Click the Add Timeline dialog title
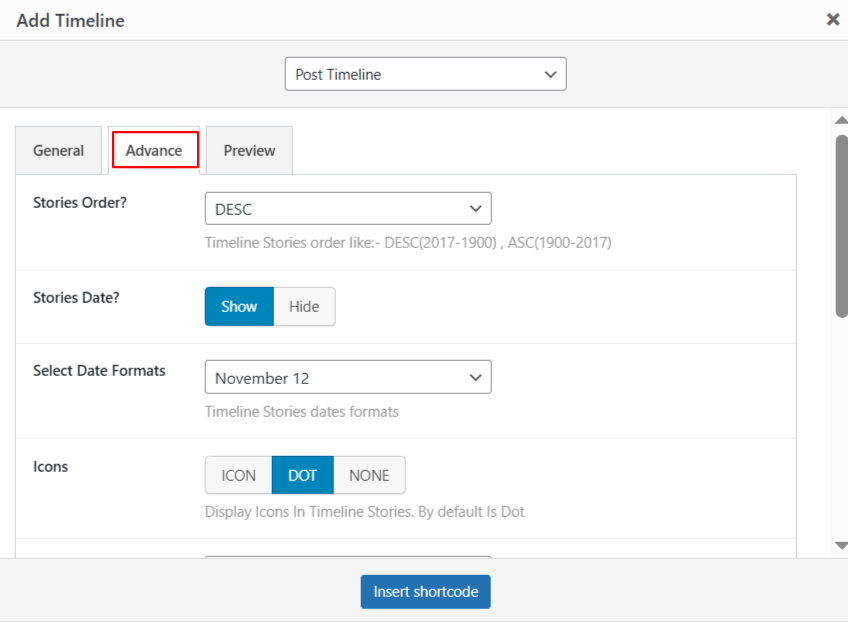 71,20
